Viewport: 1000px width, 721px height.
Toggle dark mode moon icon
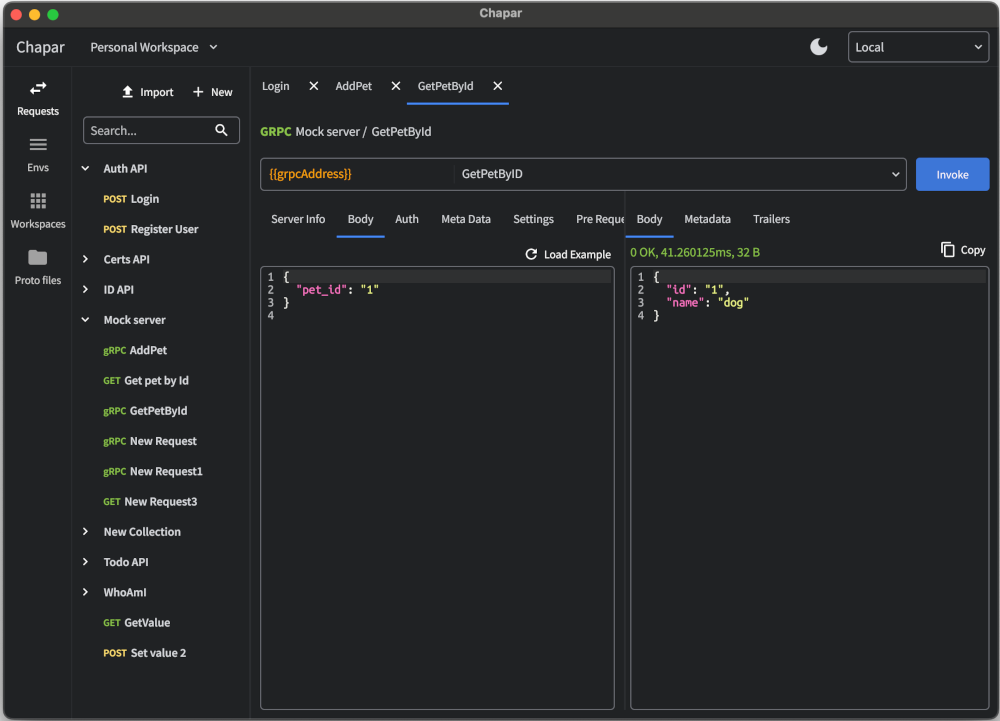point(819,47)
